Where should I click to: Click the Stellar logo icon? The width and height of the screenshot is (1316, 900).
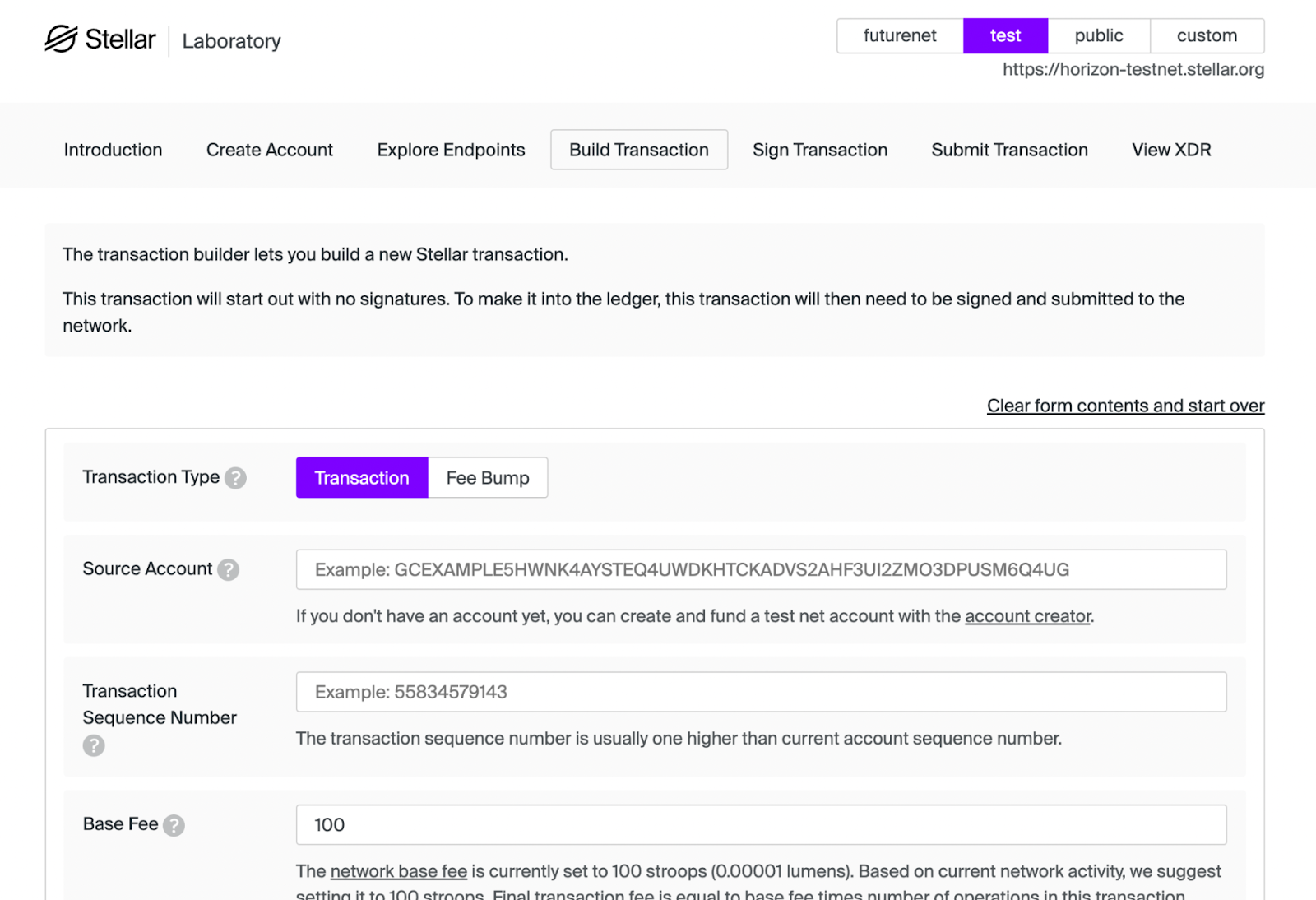pyautogui.click(x=61, y=39)
